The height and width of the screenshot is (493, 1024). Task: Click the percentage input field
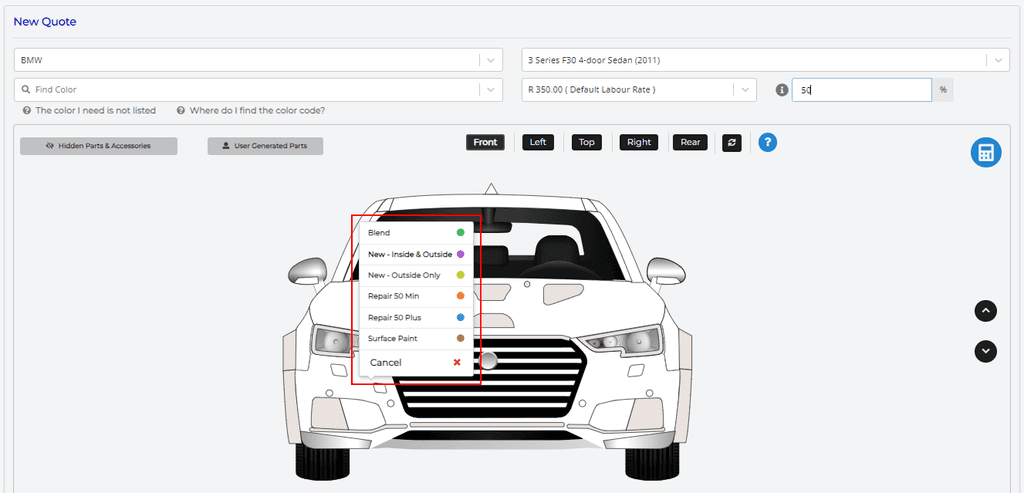point(862,90)
